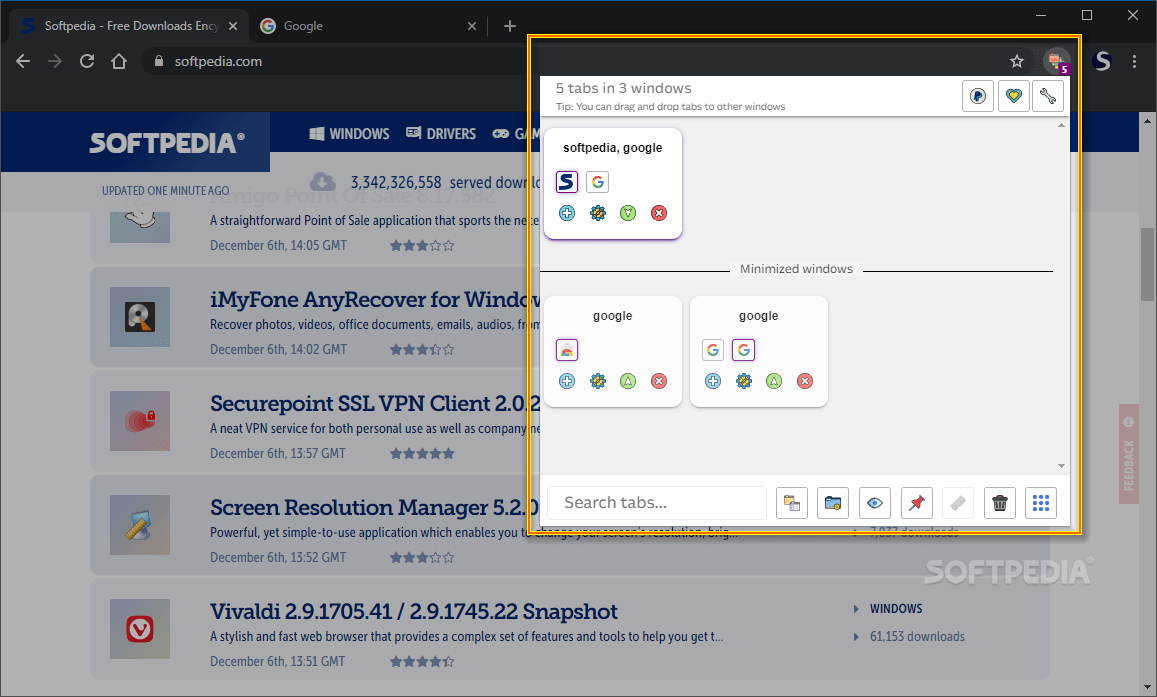
Task: Open a new tab with the plus button
Action: click(510, 26)
